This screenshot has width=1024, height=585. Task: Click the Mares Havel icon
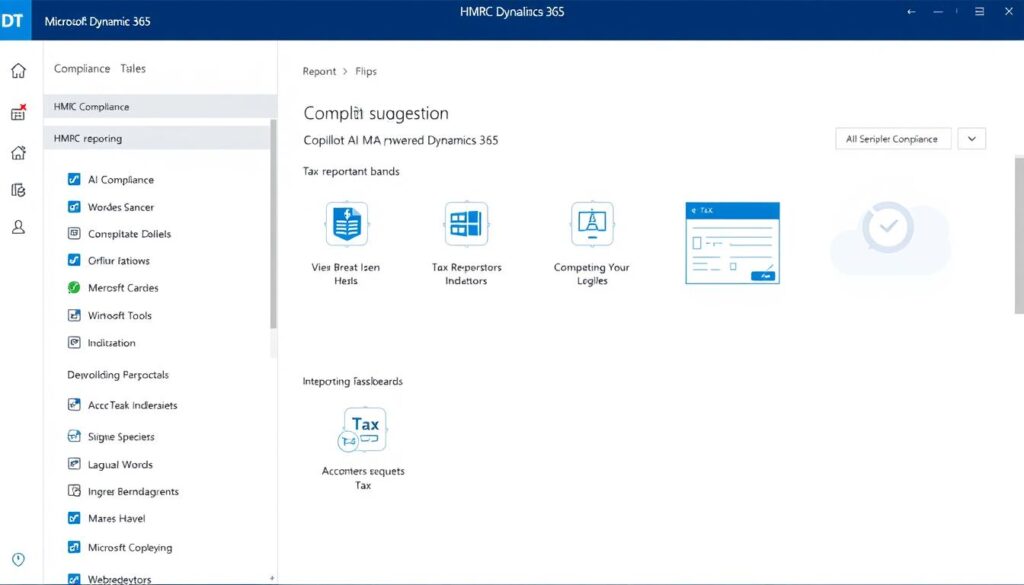74,518
